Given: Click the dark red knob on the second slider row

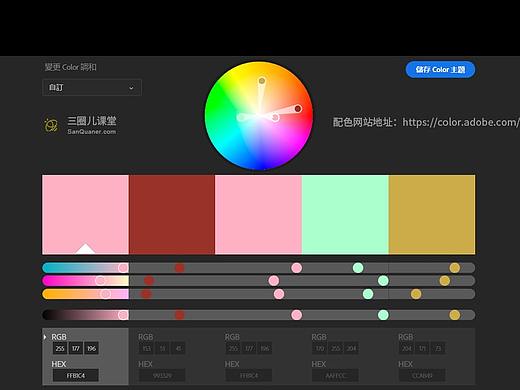Looking at the screenshot, I should (x=149, y=281).
